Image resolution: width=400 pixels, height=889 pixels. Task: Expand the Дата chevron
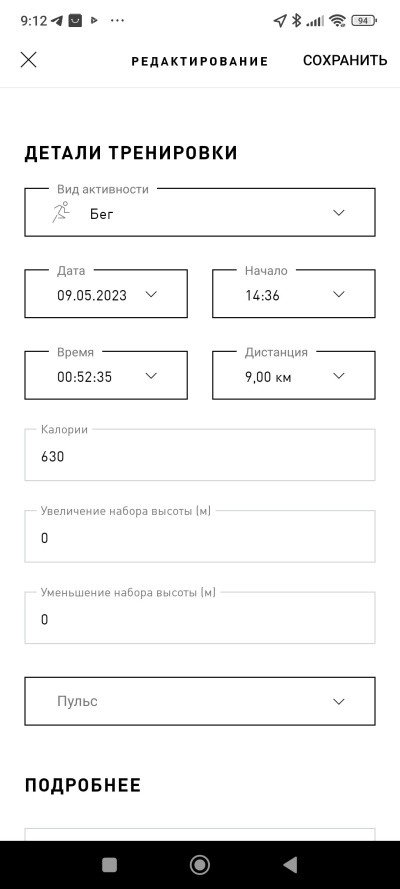click(151, 294)
